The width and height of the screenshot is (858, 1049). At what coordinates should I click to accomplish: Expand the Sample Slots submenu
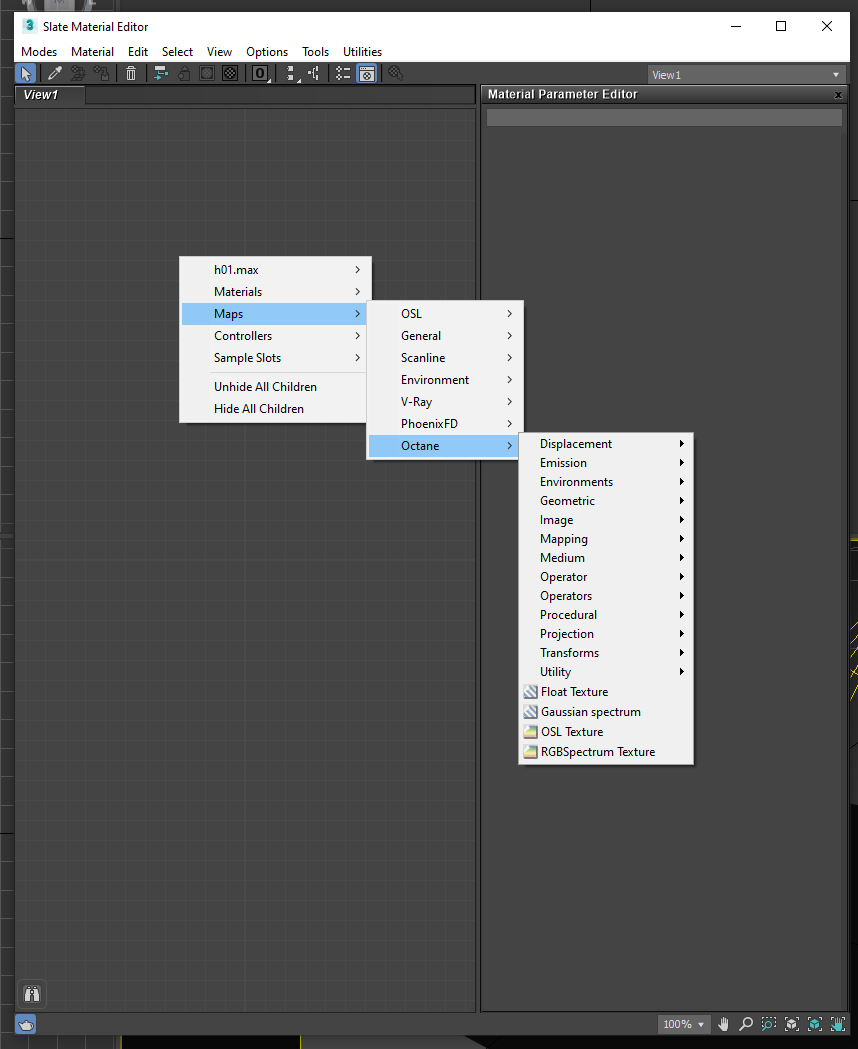275,358
